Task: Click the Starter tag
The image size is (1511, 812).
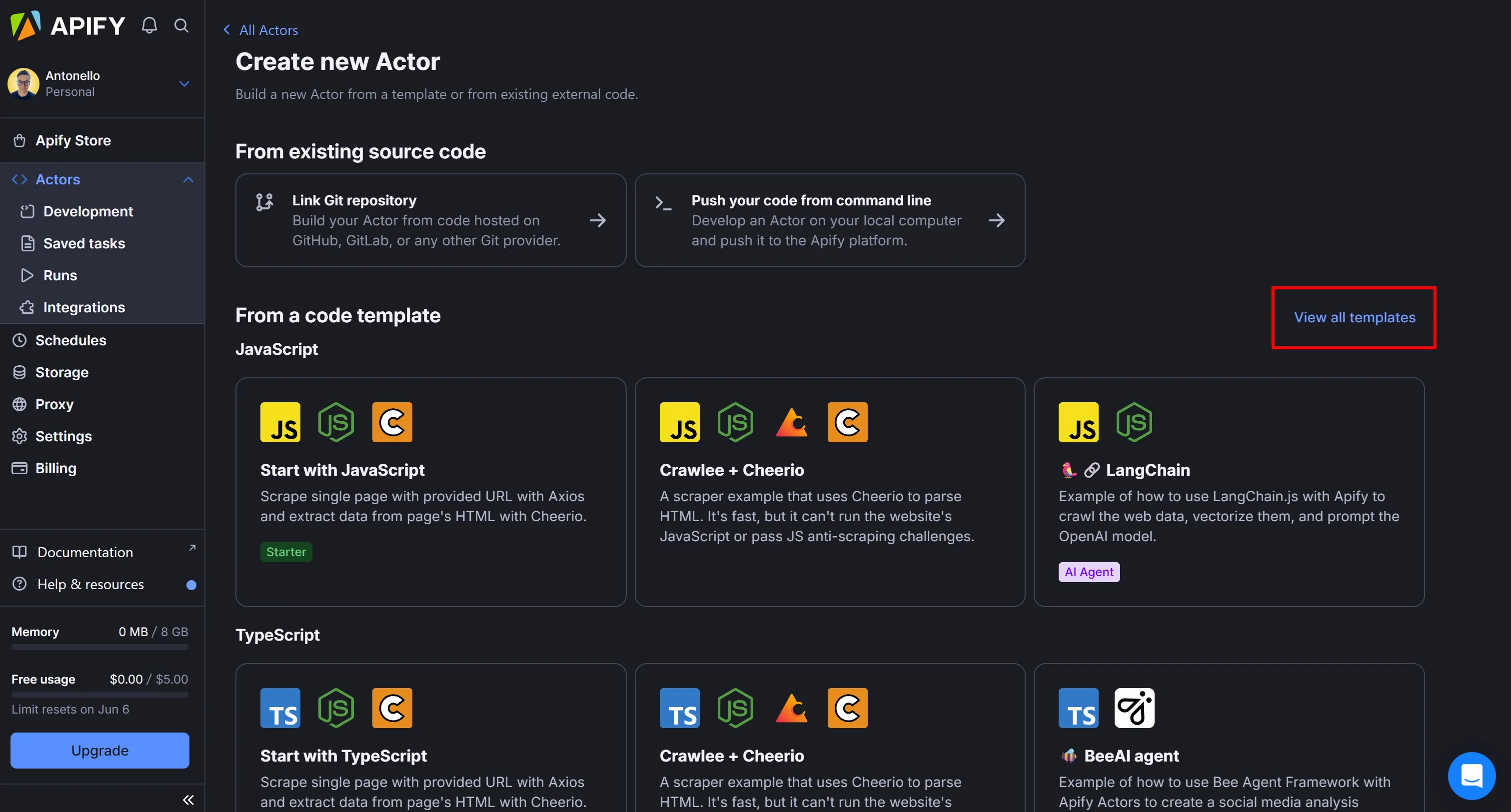Action: 286,552
